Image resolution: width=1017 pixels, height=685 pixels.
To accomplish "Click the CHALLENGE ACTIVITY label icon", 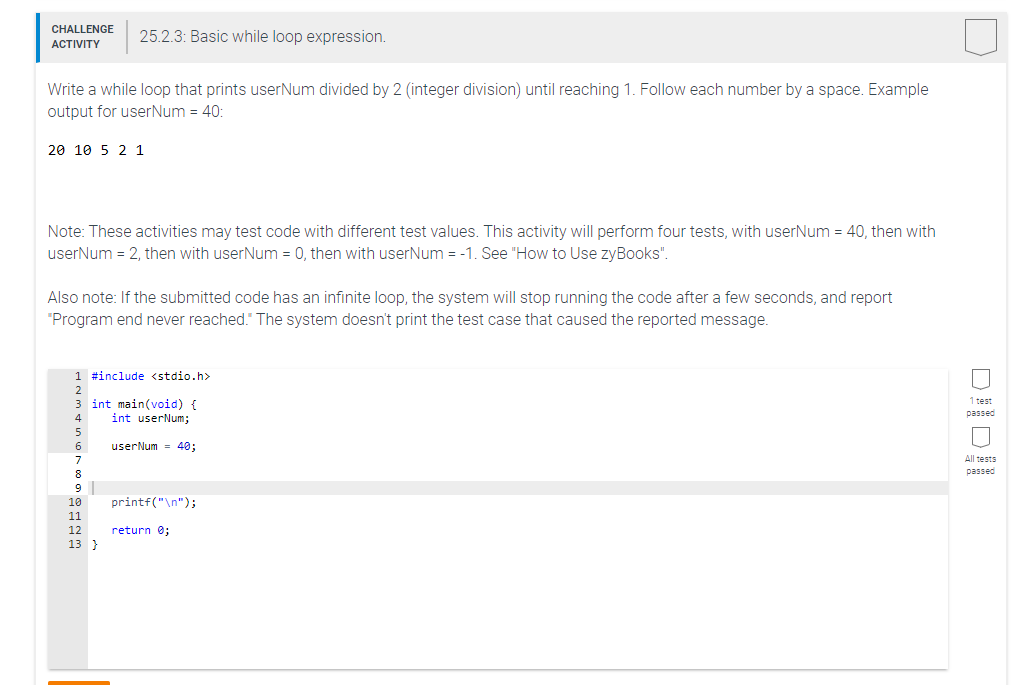I will pyautogui.click(x=82, y=35).
